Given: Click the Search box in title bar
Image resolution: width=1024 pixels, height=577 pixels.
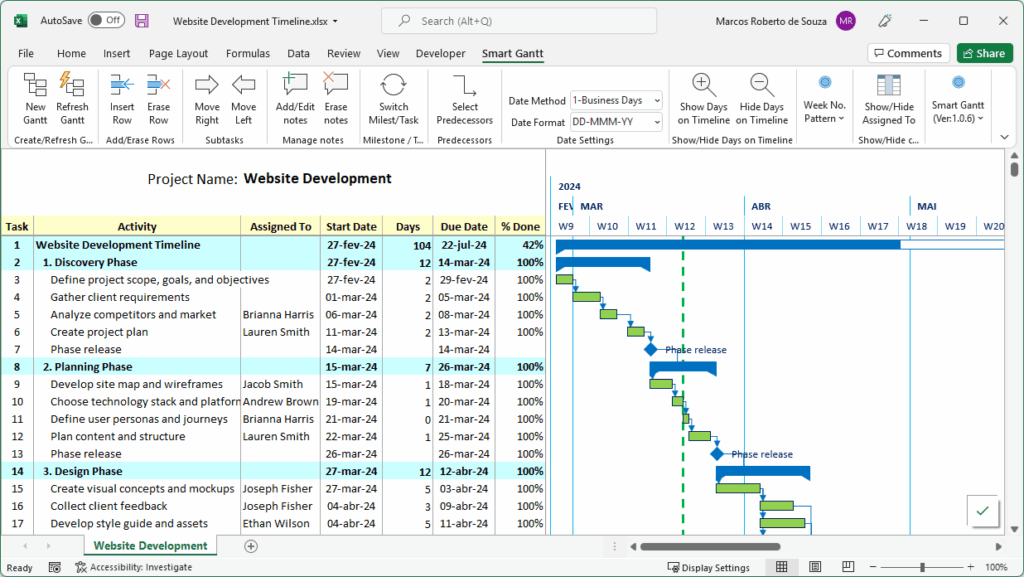Looking at the screenshot, I should (x=519, y=21).
